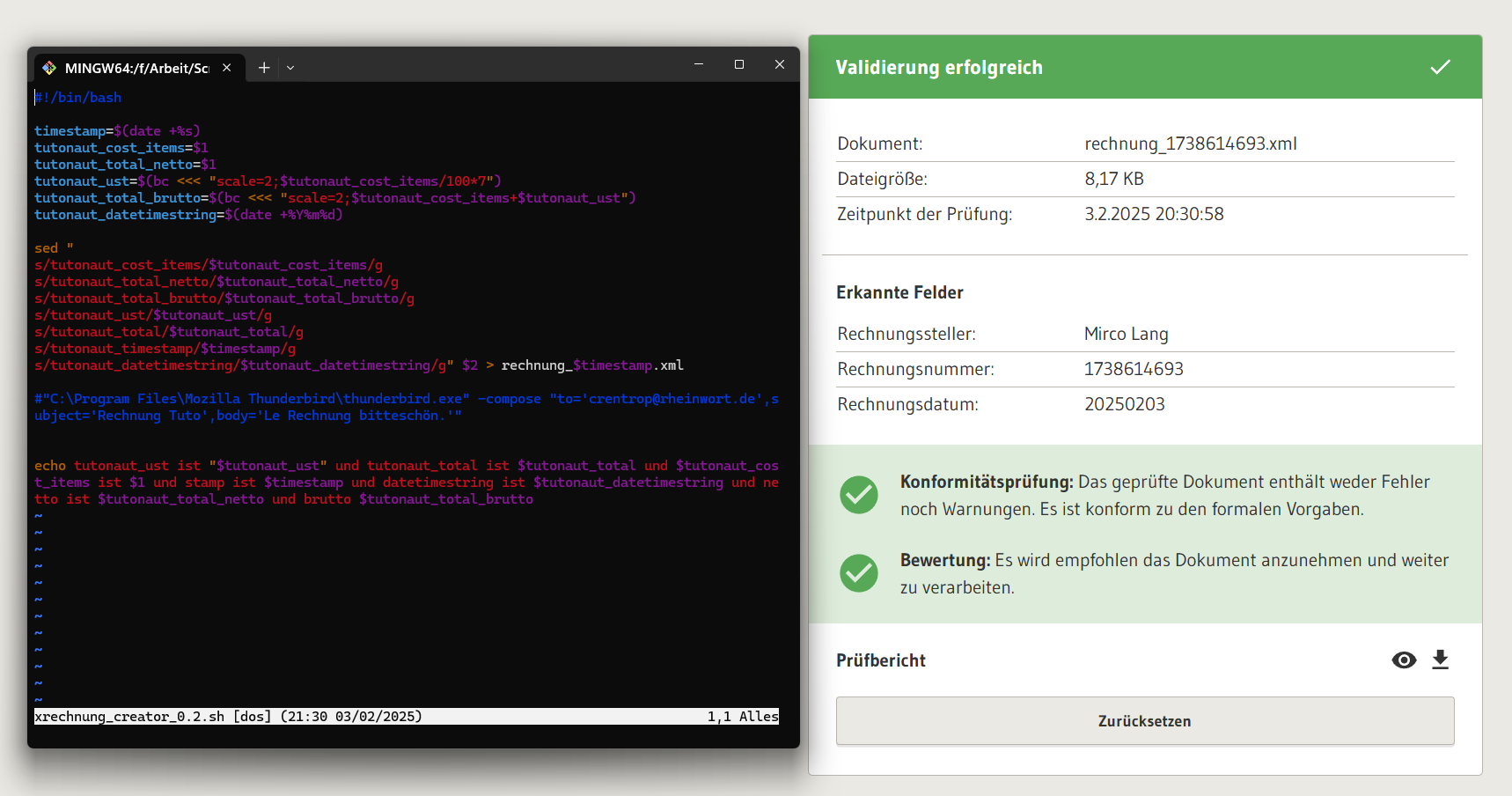Click the timestamp=$(date +%s) line

click(x=117, y=131)
